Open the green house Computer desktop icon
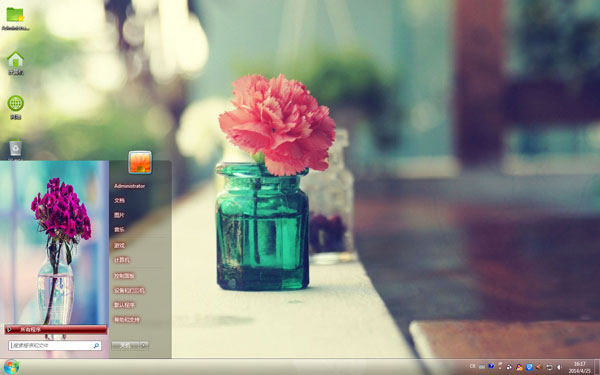 point(16,63)
